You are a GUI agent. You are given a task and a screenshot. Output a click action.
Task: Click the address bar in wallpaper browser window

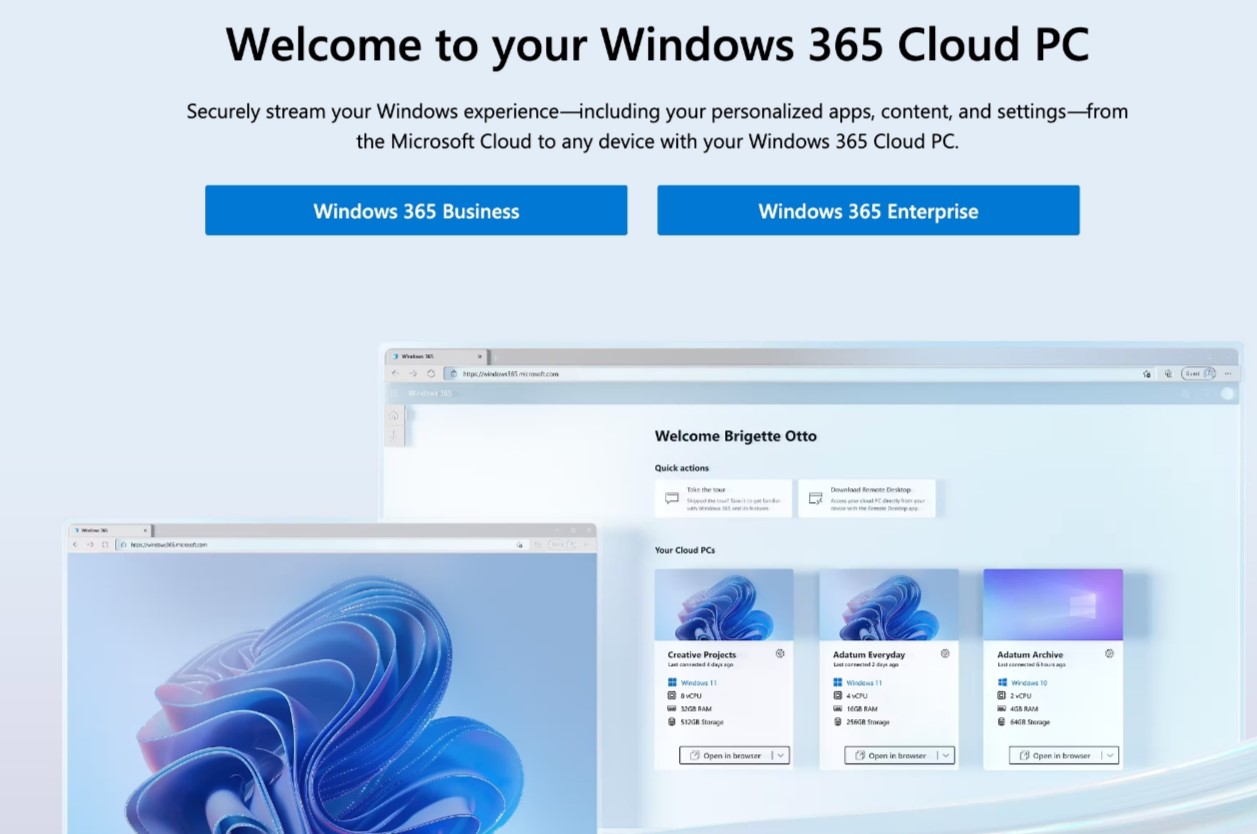pos(320,544)
